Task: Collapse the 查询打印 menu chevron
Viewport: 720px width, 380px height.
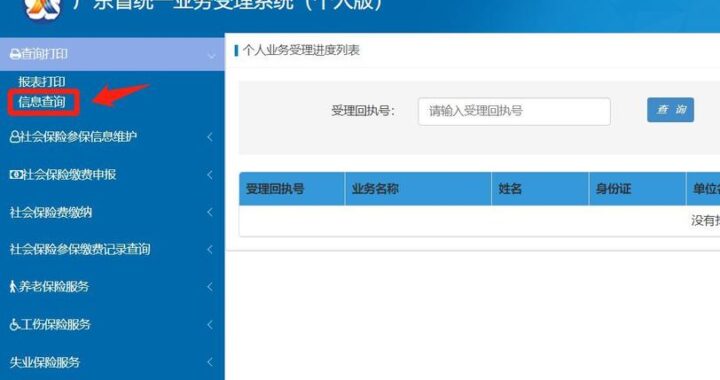Action: (x=211, y=56)
